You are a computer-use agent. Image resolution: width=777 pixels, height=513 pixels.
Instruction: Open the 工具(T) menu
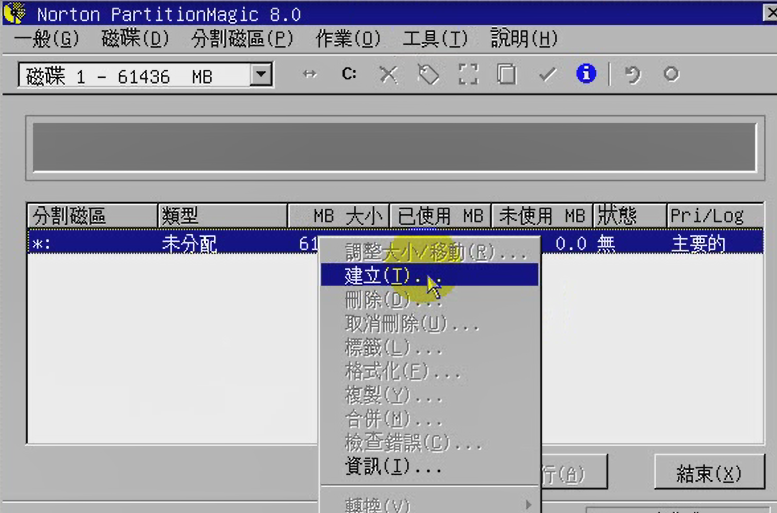click(435, 39)
